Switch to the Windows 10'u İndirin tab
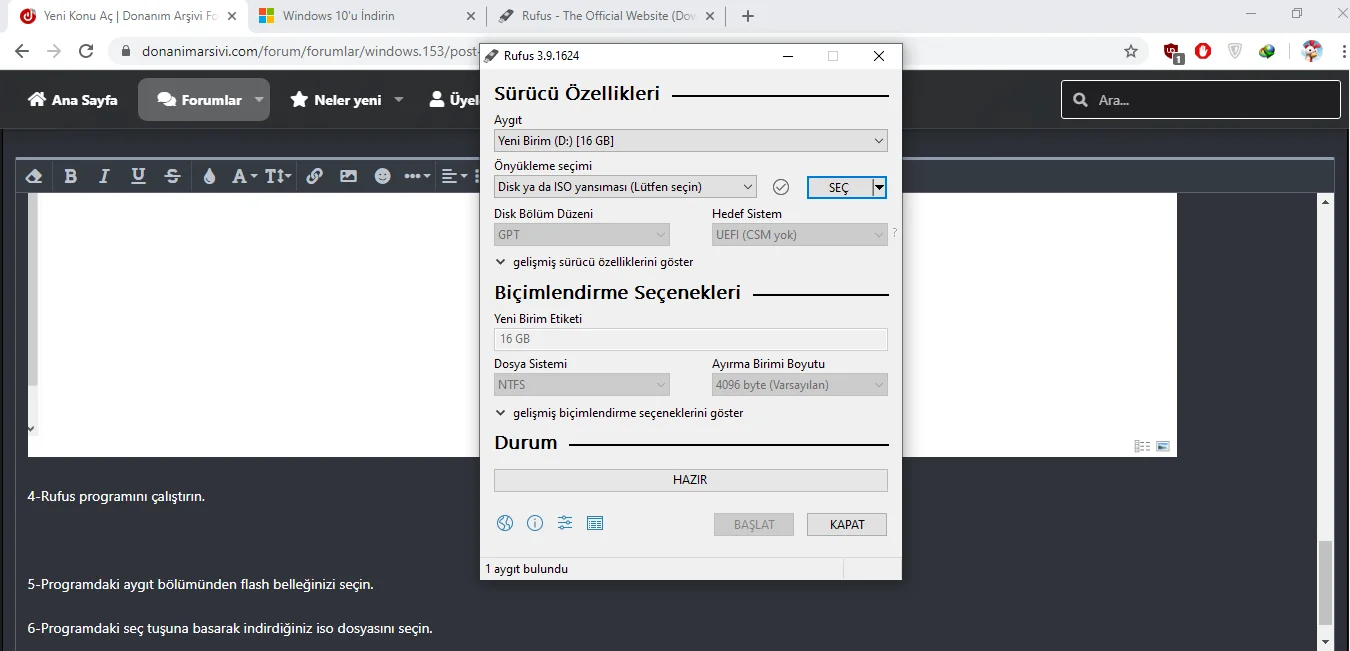 pos(366,16)
